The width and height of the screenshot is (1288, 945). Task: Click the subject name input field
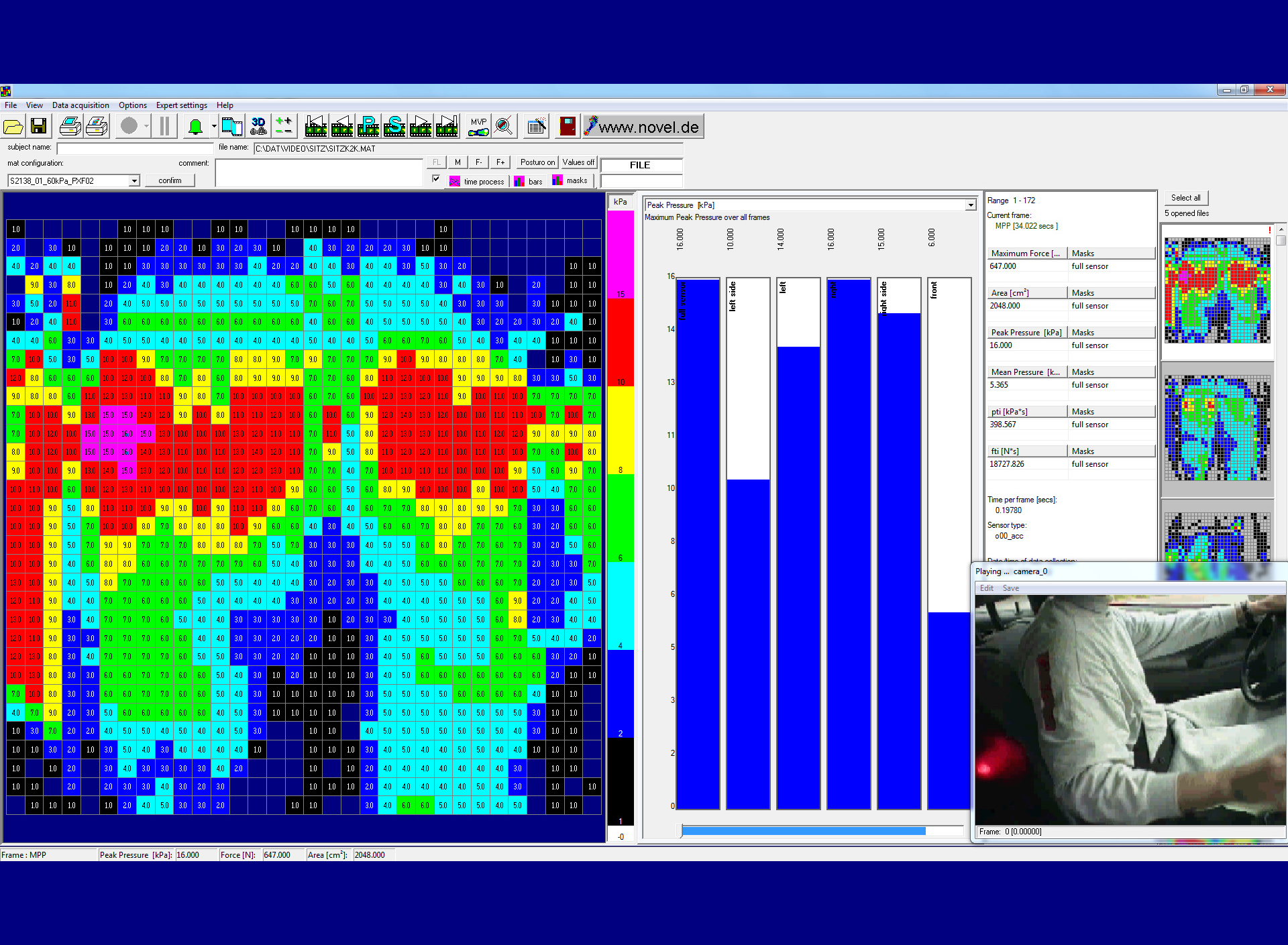tap(134, 148)
